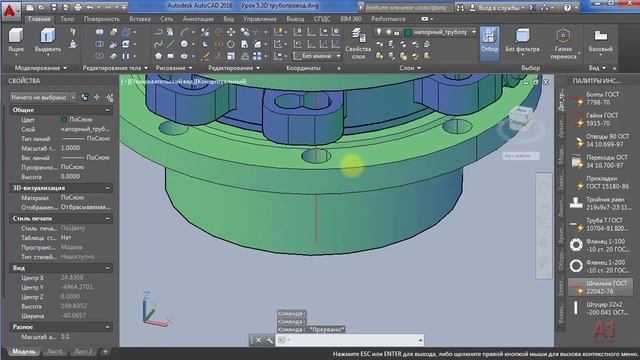The image size is (640, 360).
Task: Click the green layer color swatch in ribbon
Action: point(407,32)
